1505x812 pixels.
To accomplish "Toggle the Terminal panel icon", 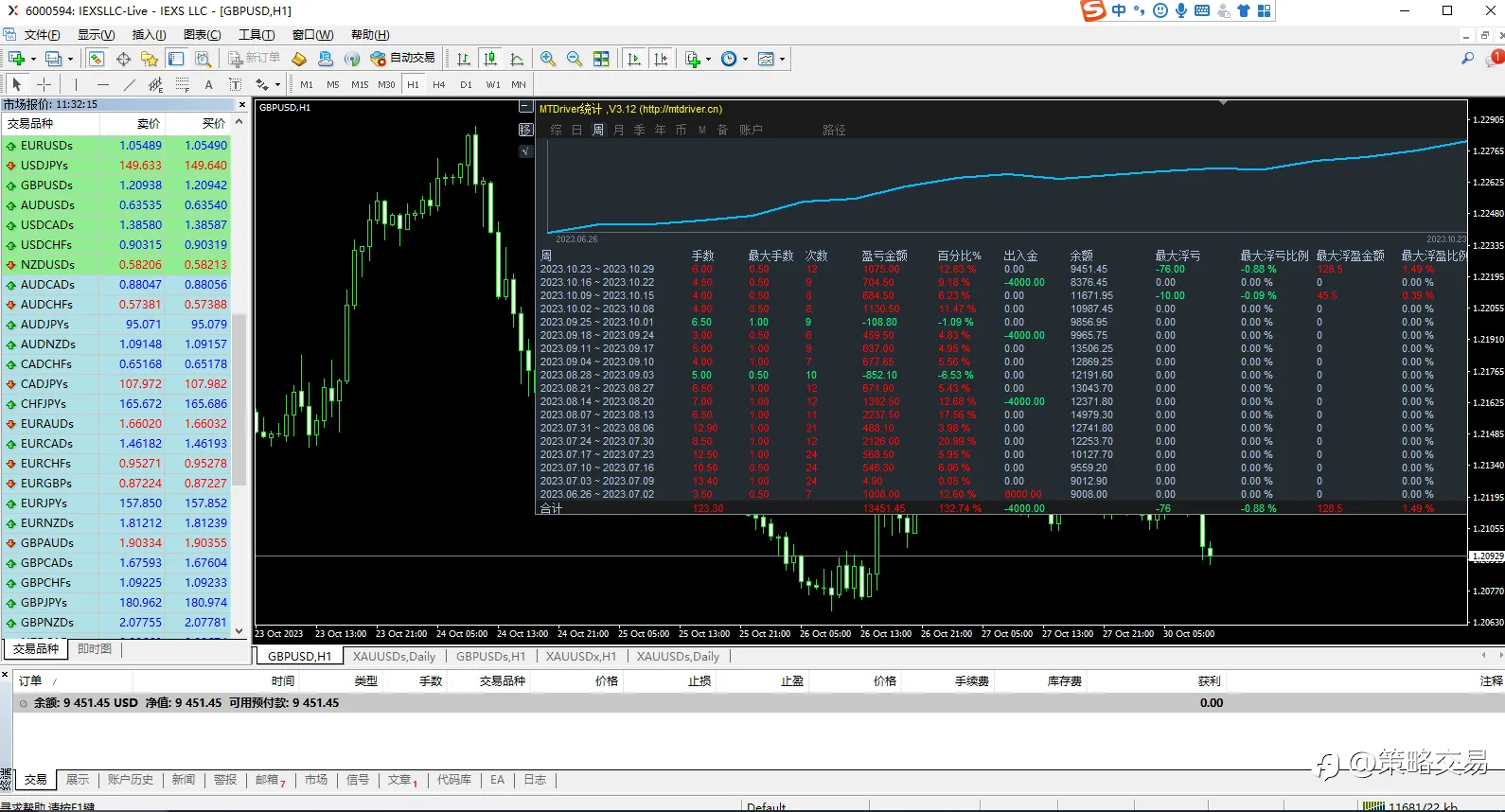I will (176, 59).
